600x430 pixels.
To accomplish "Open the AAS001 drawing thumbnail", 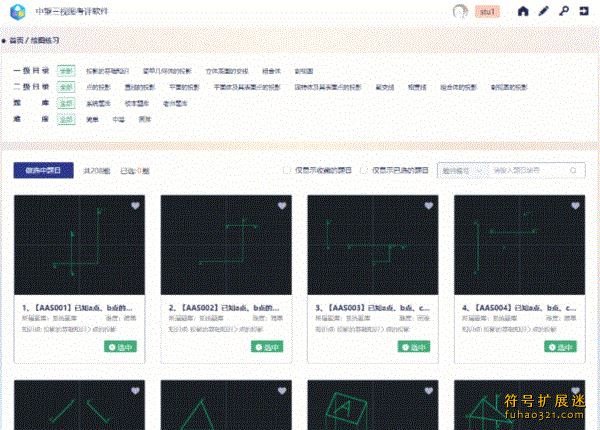I will pyautogui.click(x=80, y=245).
